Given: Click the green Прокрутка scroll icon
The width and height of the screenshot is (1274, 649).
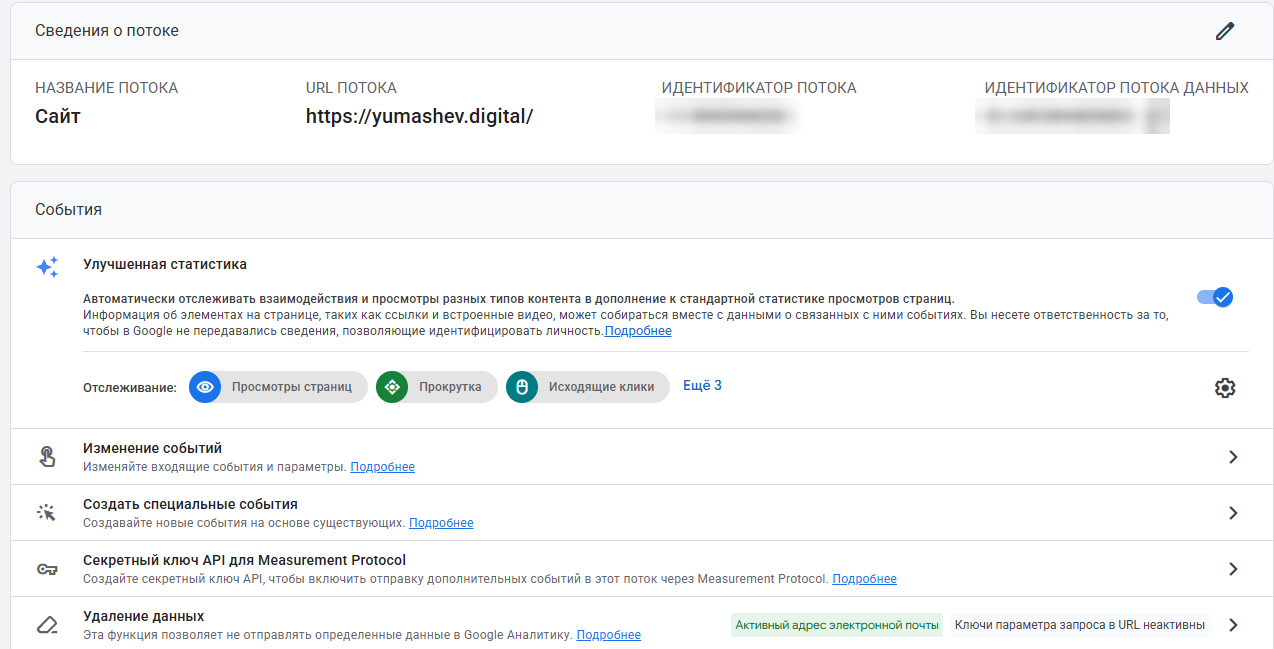Looking at the screenshot, I should [392, 387].
